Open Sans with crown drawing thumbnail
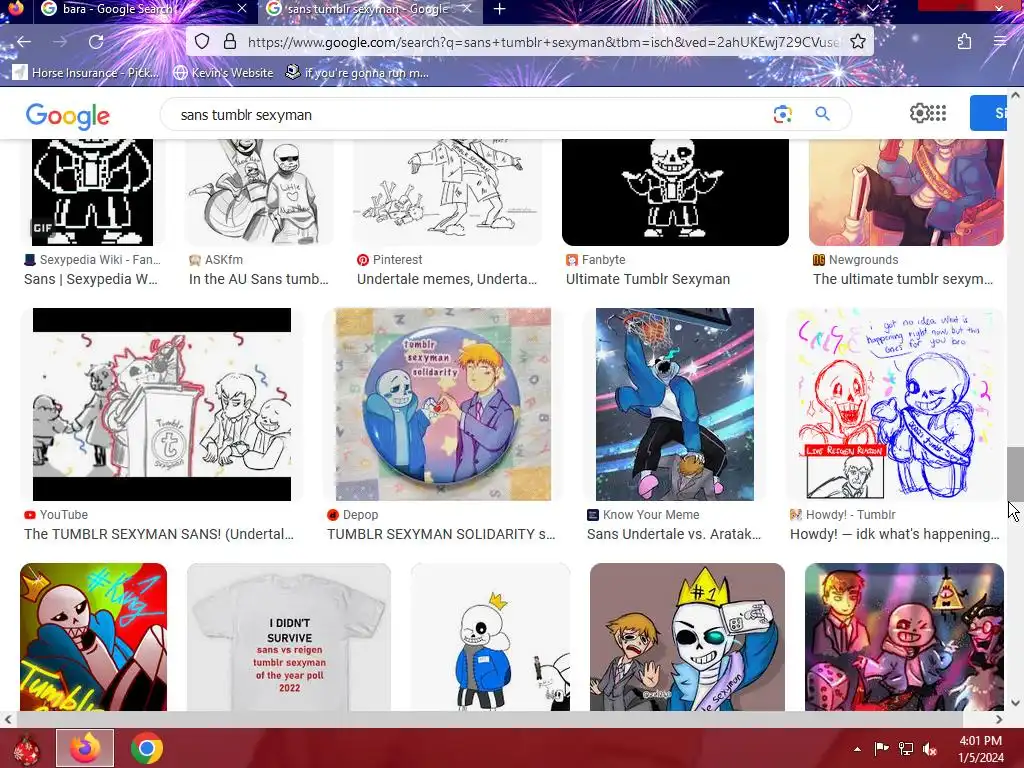The image size is (1024, 768). pos(490,637)
